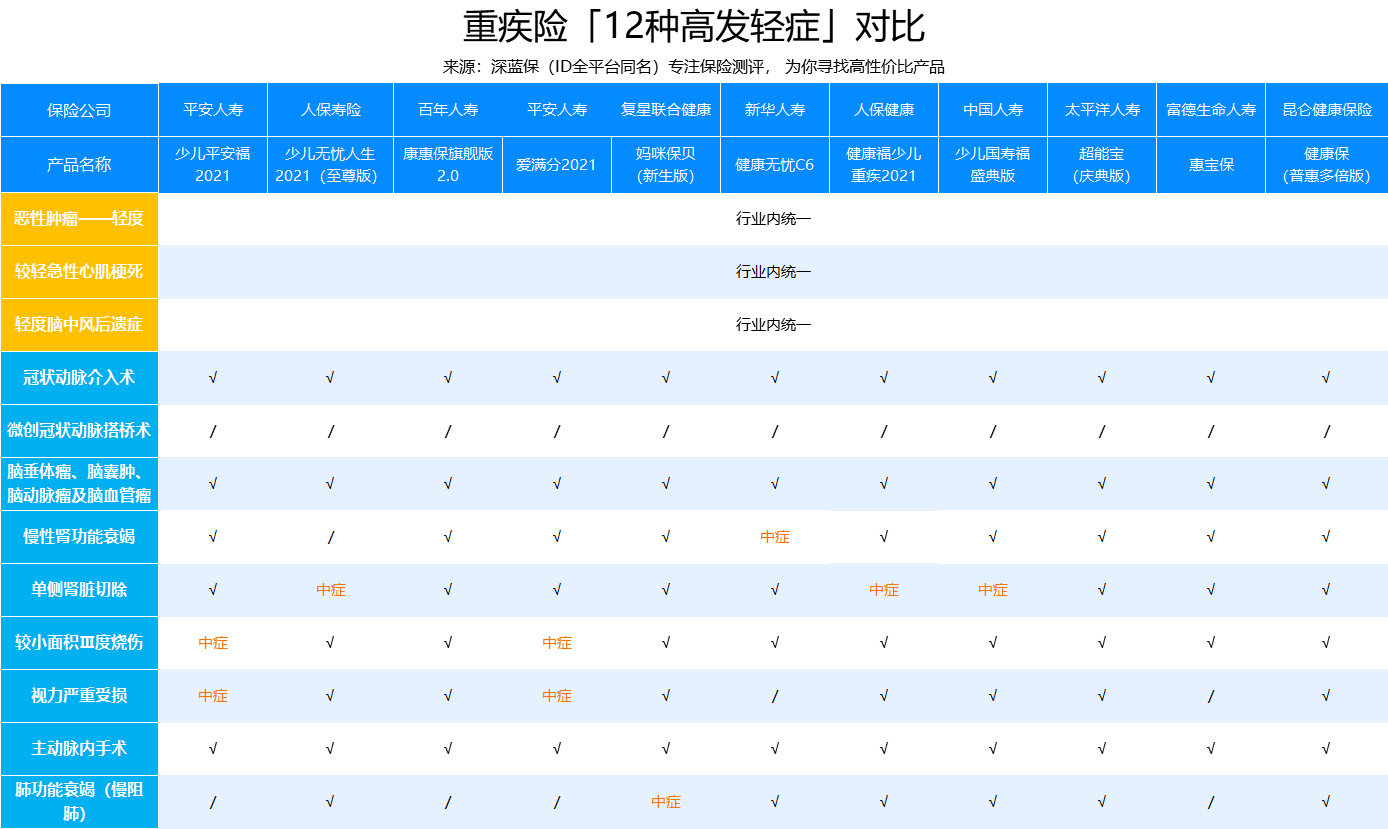Click 中症 in 肺功能衰竭 row under 复星联合健康
Screen dimensions: 1388x829
tap(666, 802)
